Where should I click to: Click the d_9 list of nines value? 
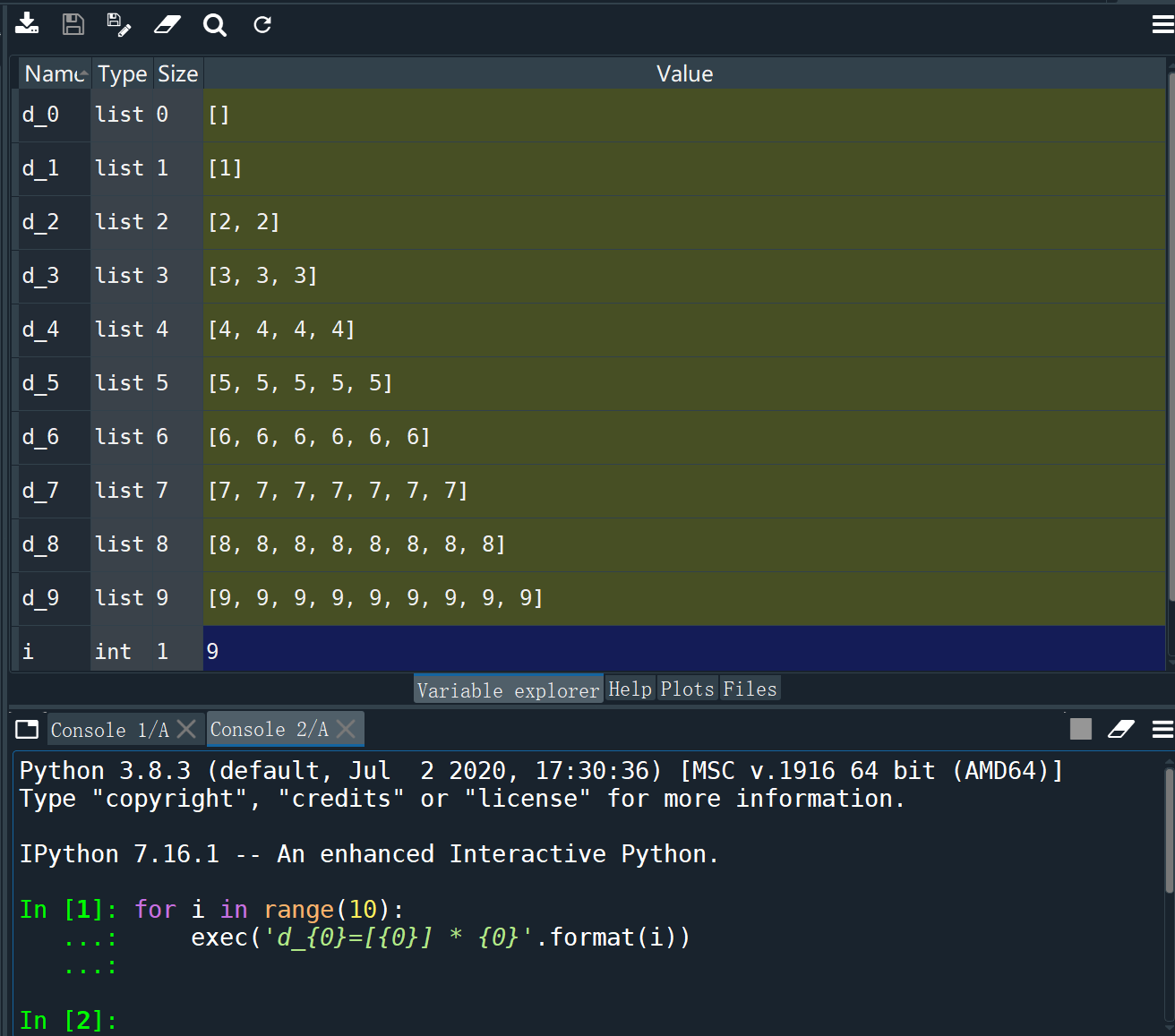pyautogui.click(x=684, y=598)
